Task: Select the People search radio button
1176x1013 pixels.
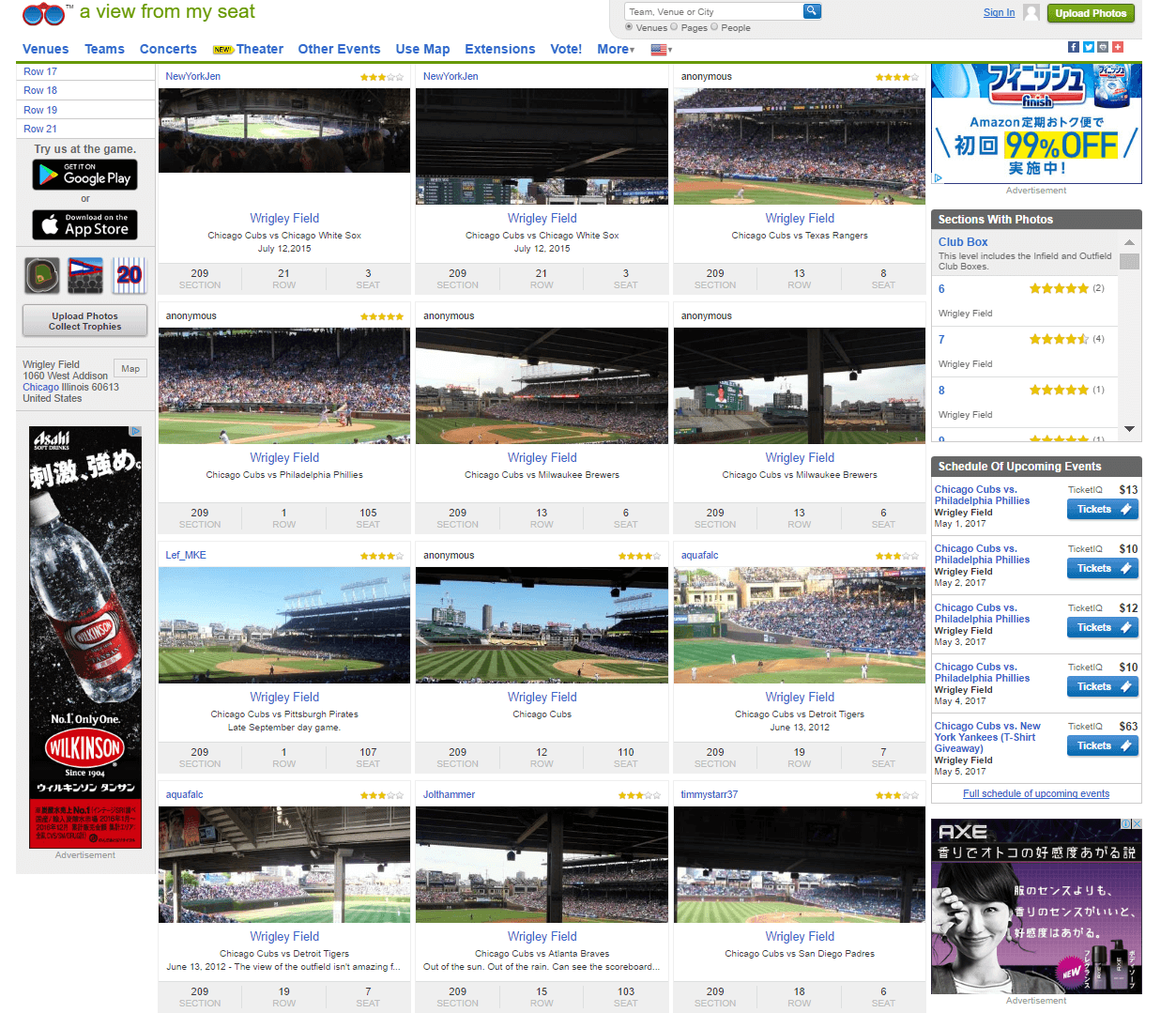Action: (714, 27)
